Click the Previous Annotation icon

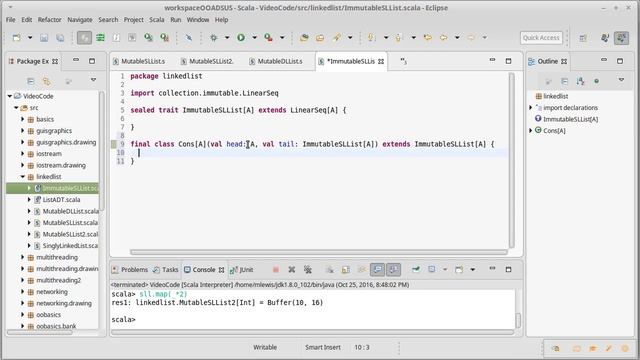399,38
